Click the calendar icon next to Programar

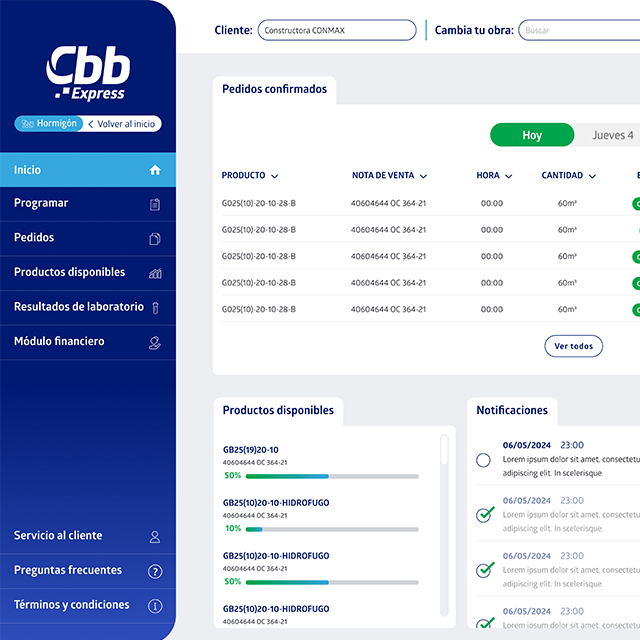(x=155, y=204)
